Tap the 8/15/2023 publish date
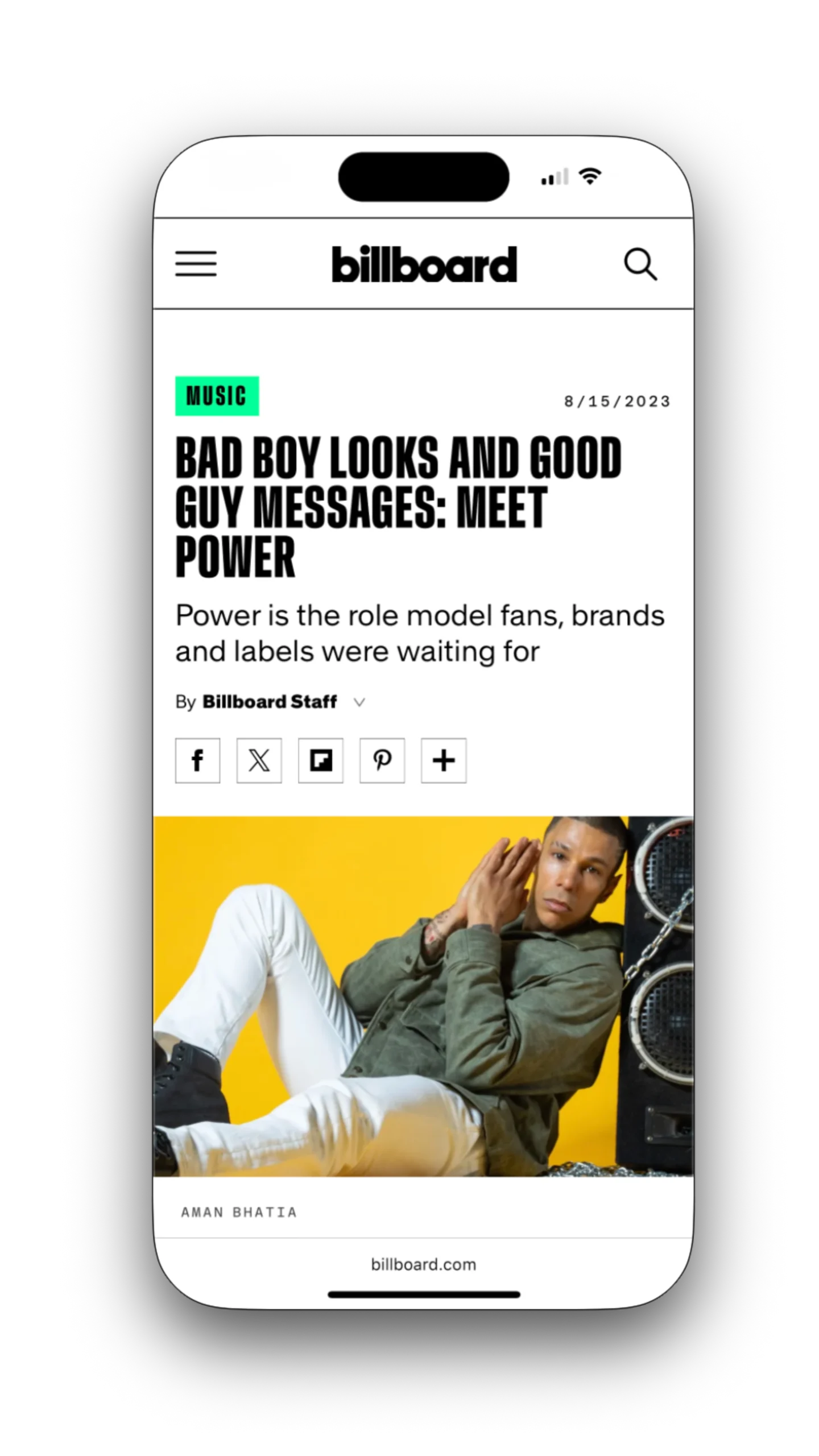Image resolution: width=819 pixels, height=1456 pixels. [x=617, y=402]
